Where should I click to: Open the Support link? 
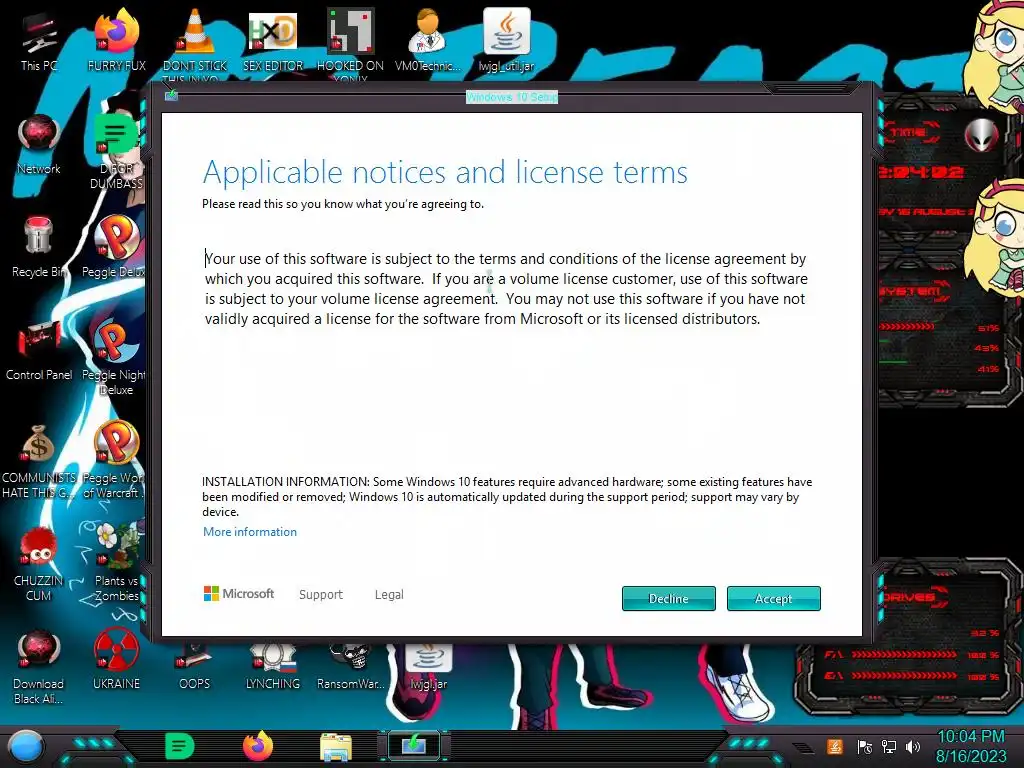[321, 594]
